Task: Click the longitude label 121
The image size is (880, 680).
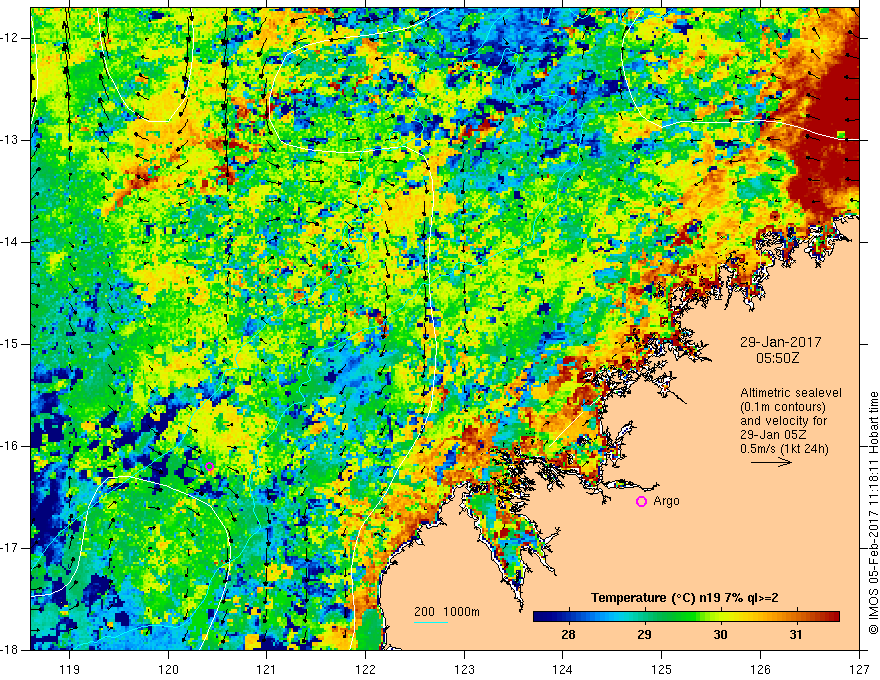Action: tap(267, 669)
